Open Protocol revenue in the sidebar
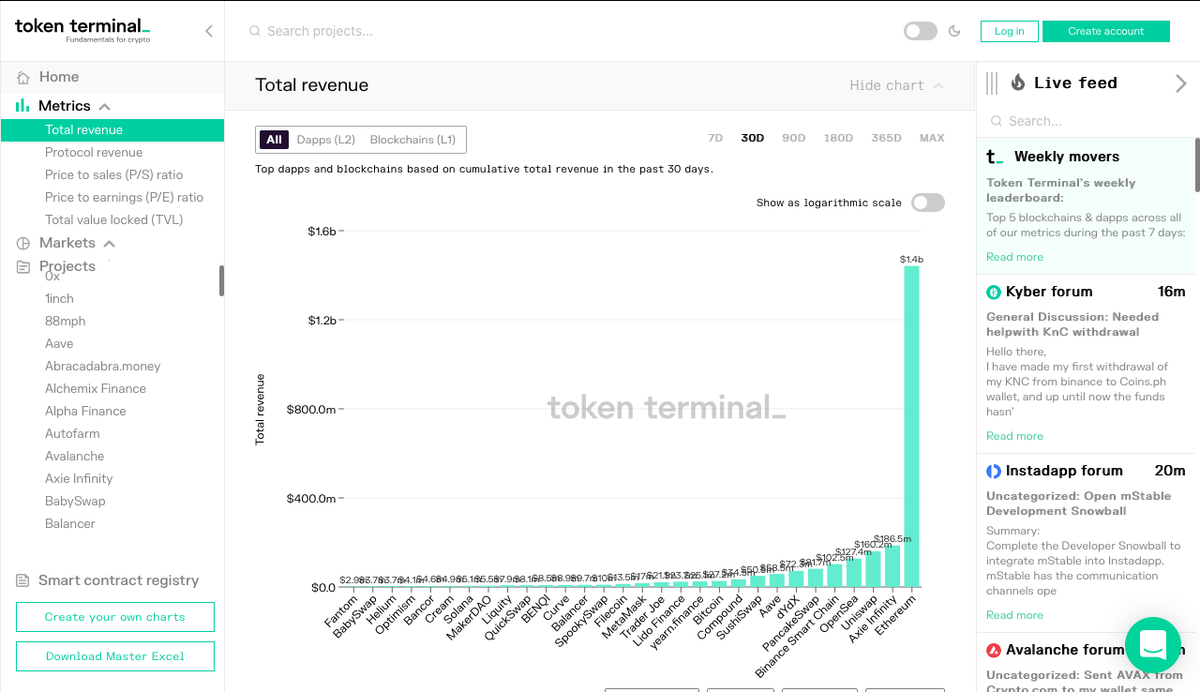 pyautogui.click(x=94, y=153)
